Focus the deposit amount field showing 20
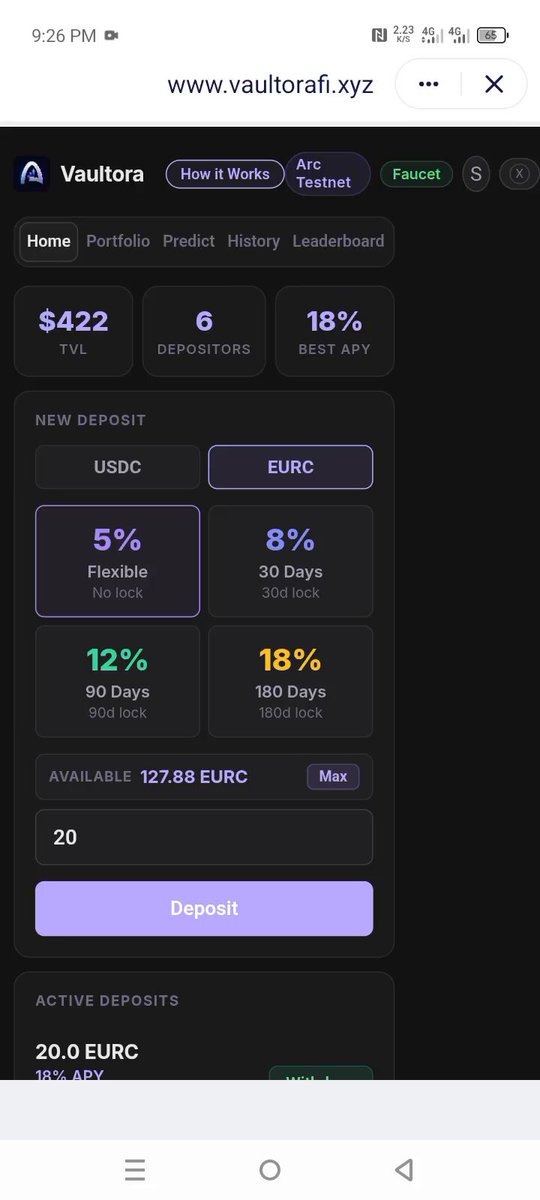Image resolution: width=540 pixels, height=1200 pixels. point(204,837)
